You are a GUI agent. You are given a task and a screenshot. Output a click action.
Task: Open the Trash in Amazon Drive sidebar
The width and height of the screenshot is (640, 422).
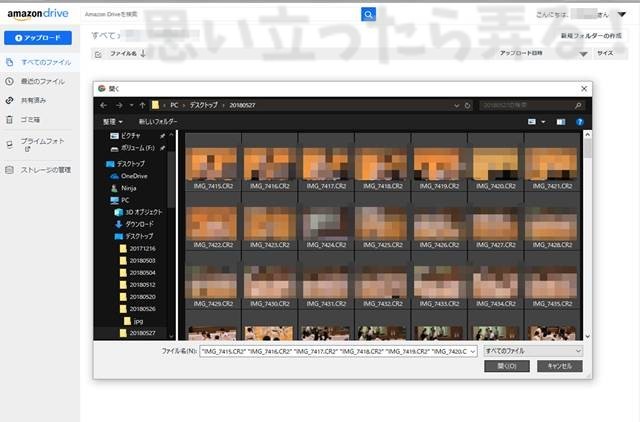tap(24, 120)
